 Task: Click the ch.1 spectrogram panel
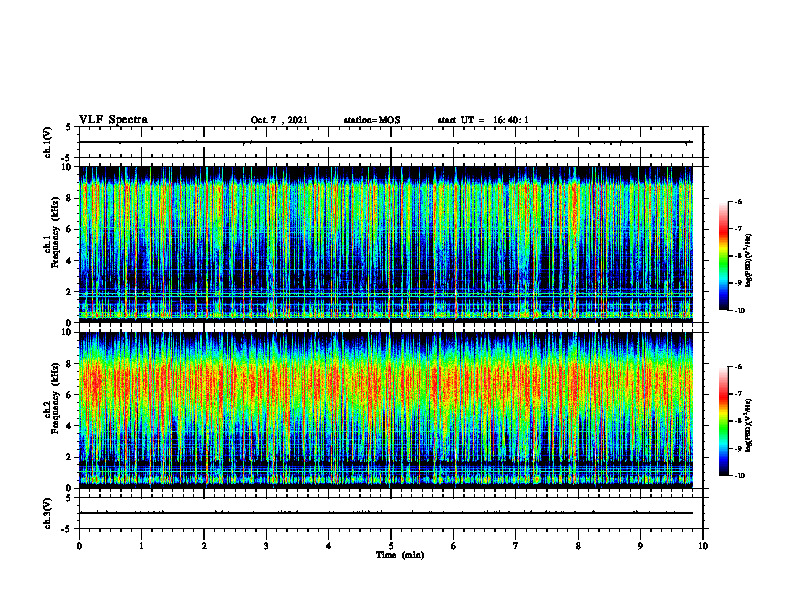pos(386,244)
